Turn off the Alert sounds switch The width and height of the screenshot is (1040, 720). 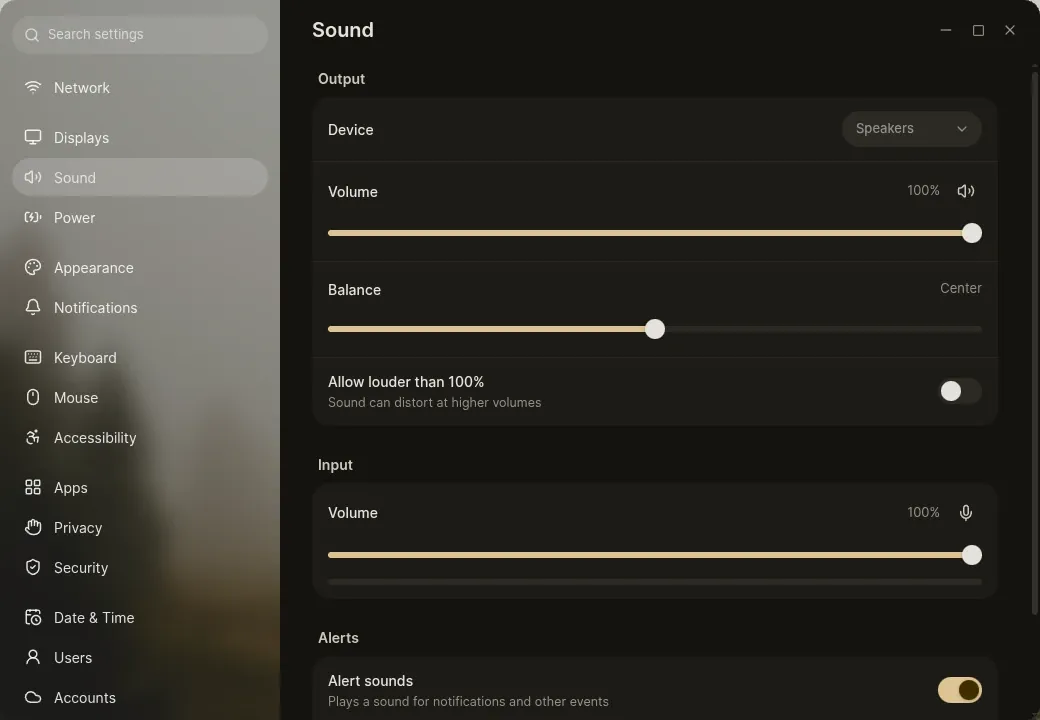[960, 690]
